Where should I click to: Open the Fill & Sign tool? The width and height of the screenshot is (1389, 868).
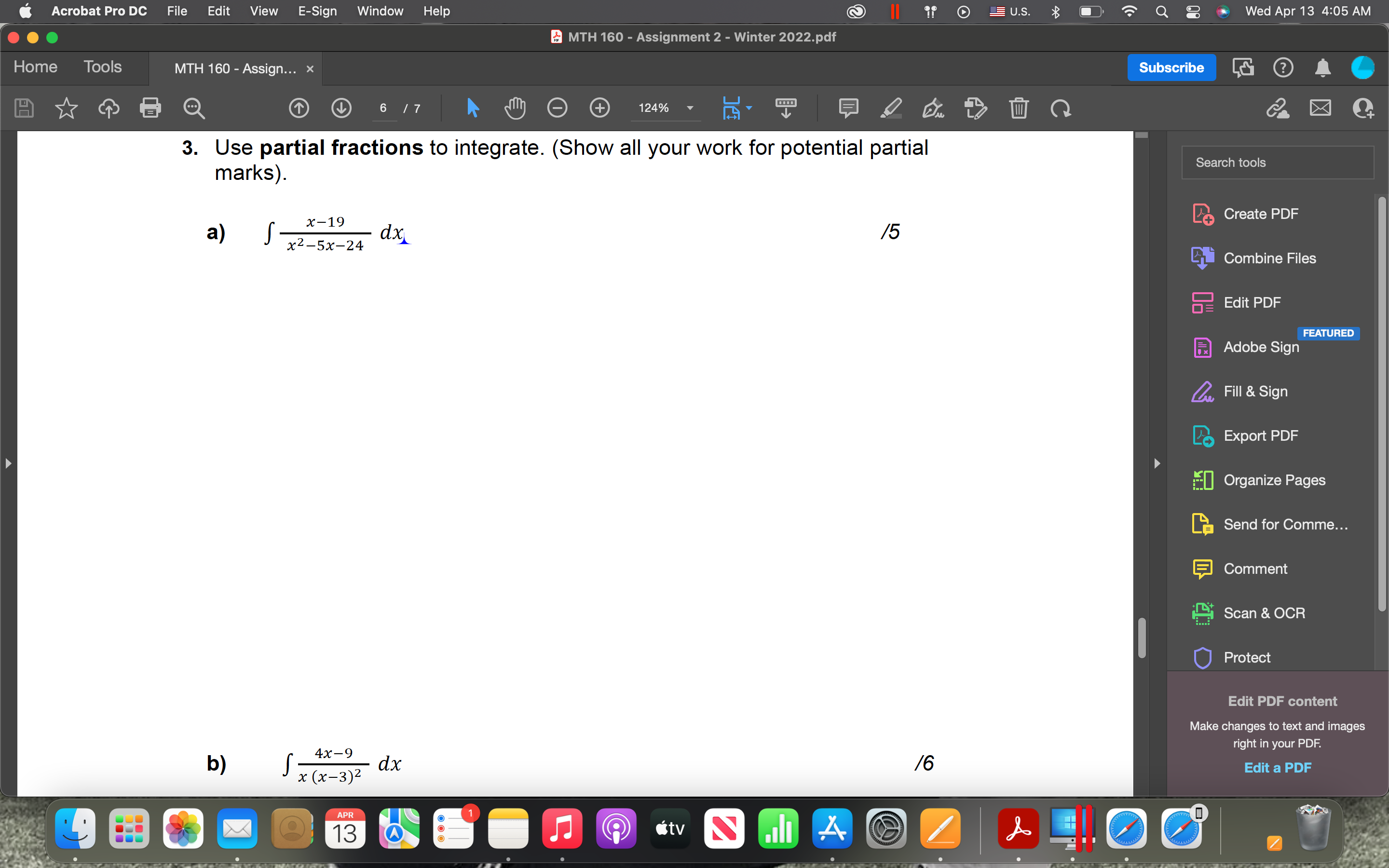tap(1256, 391)
